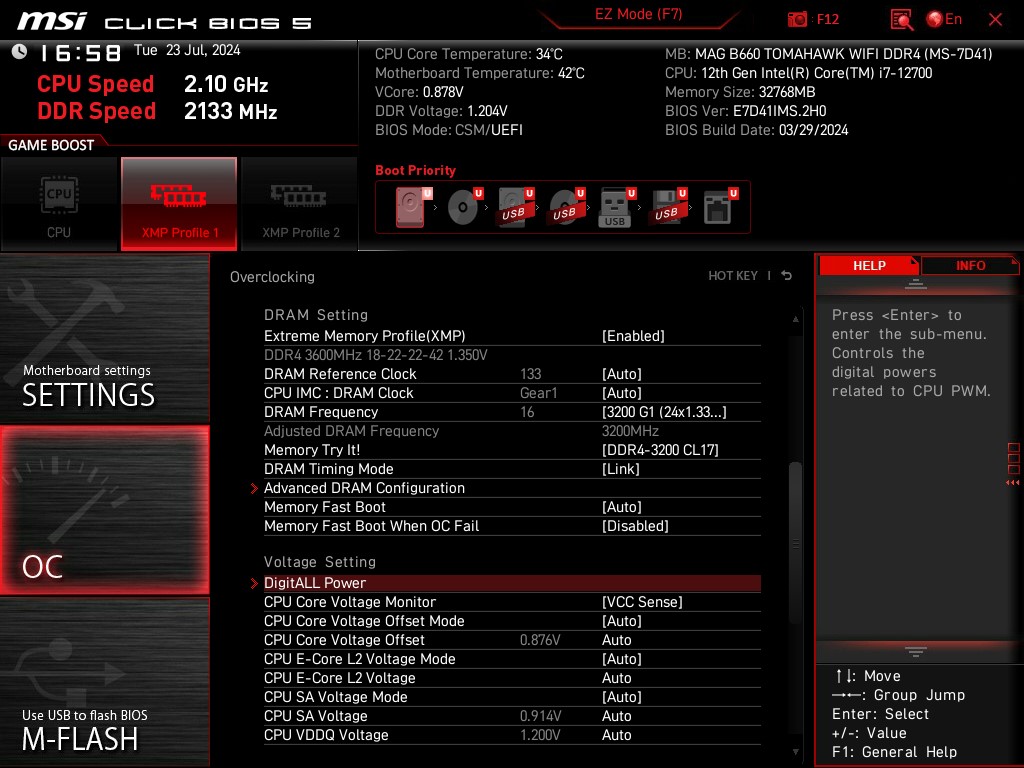
Task: Select the USB hard disk boot device icon
Action: [516, 207]
